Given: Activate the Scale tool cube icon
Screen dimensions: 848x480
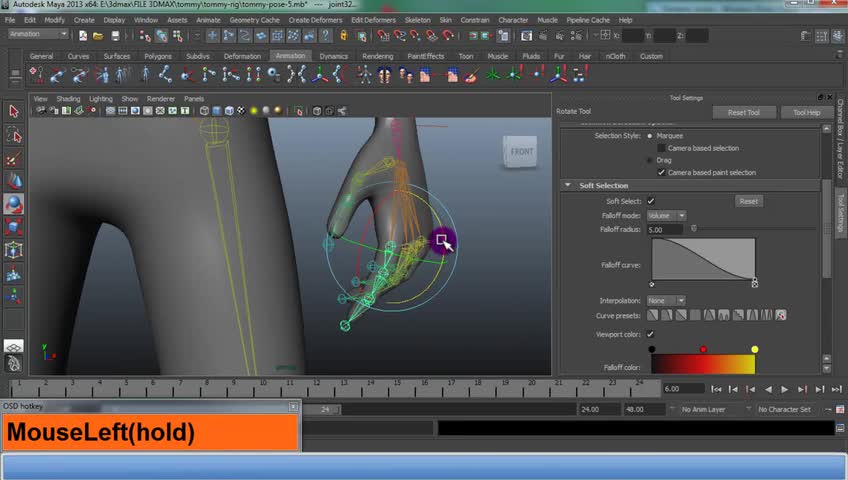Looking at the screenshot, I should [14, 227].
